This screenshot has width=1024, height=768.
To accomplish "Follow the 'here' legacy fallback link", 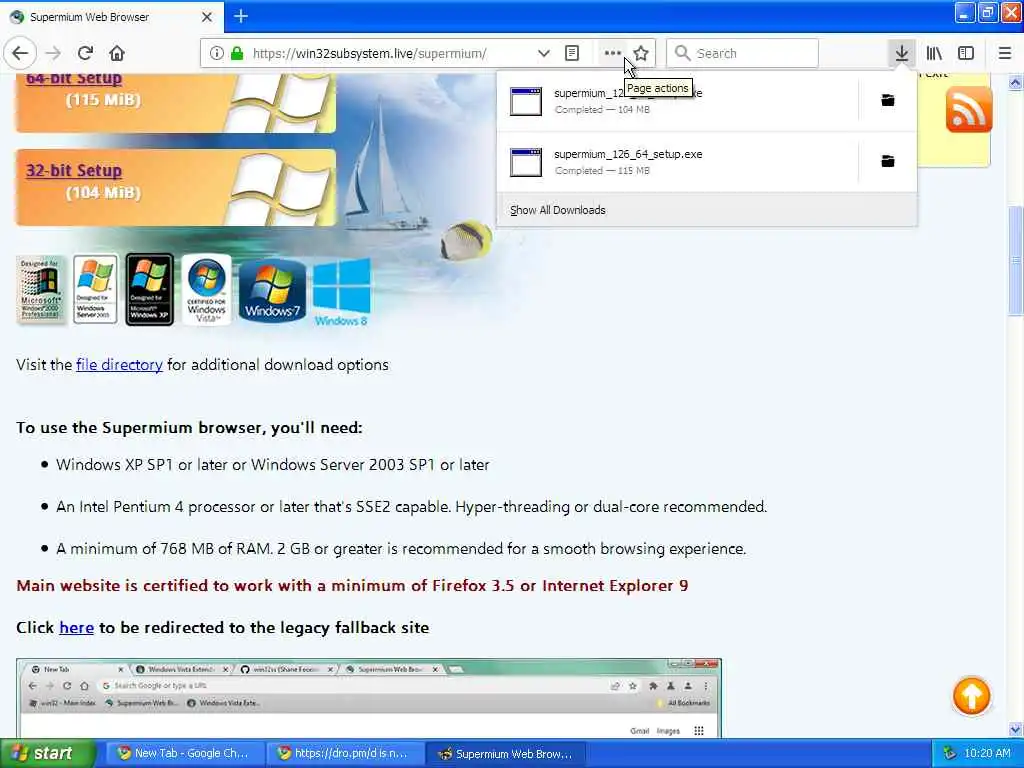I will click(x=76, y=628).
